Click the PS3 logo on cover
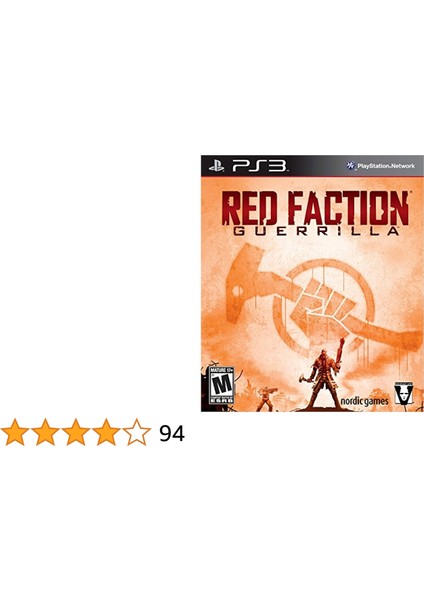This screenshot has width=424, height=600. [x=259, y=166]
